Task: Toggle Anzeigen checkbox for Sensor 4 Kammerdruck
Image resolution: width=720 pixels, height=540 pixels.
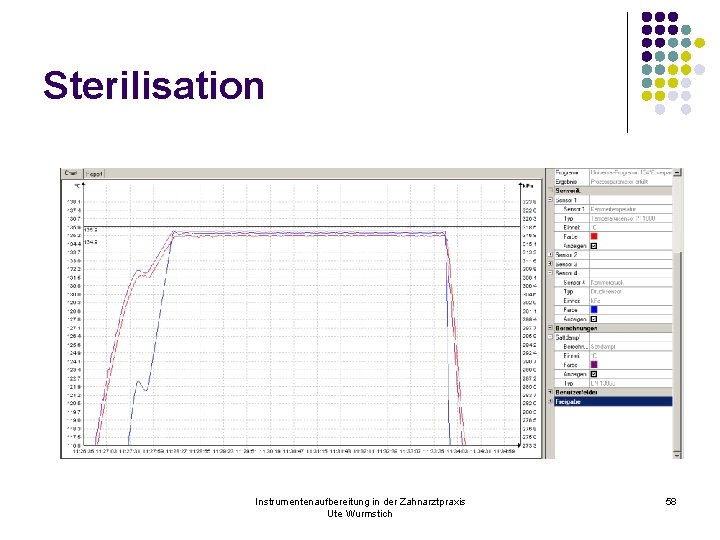Action: (x=594, y=319)
